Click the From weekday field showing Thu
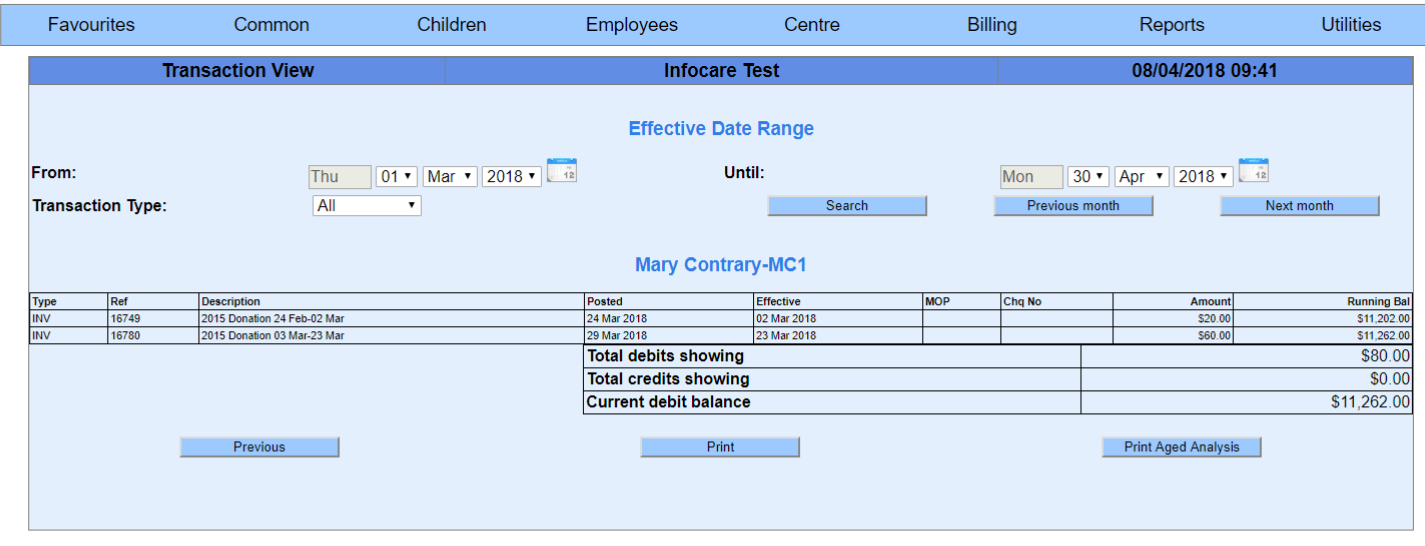This screenshot has height=546, width=1425. tap(340, 177)
